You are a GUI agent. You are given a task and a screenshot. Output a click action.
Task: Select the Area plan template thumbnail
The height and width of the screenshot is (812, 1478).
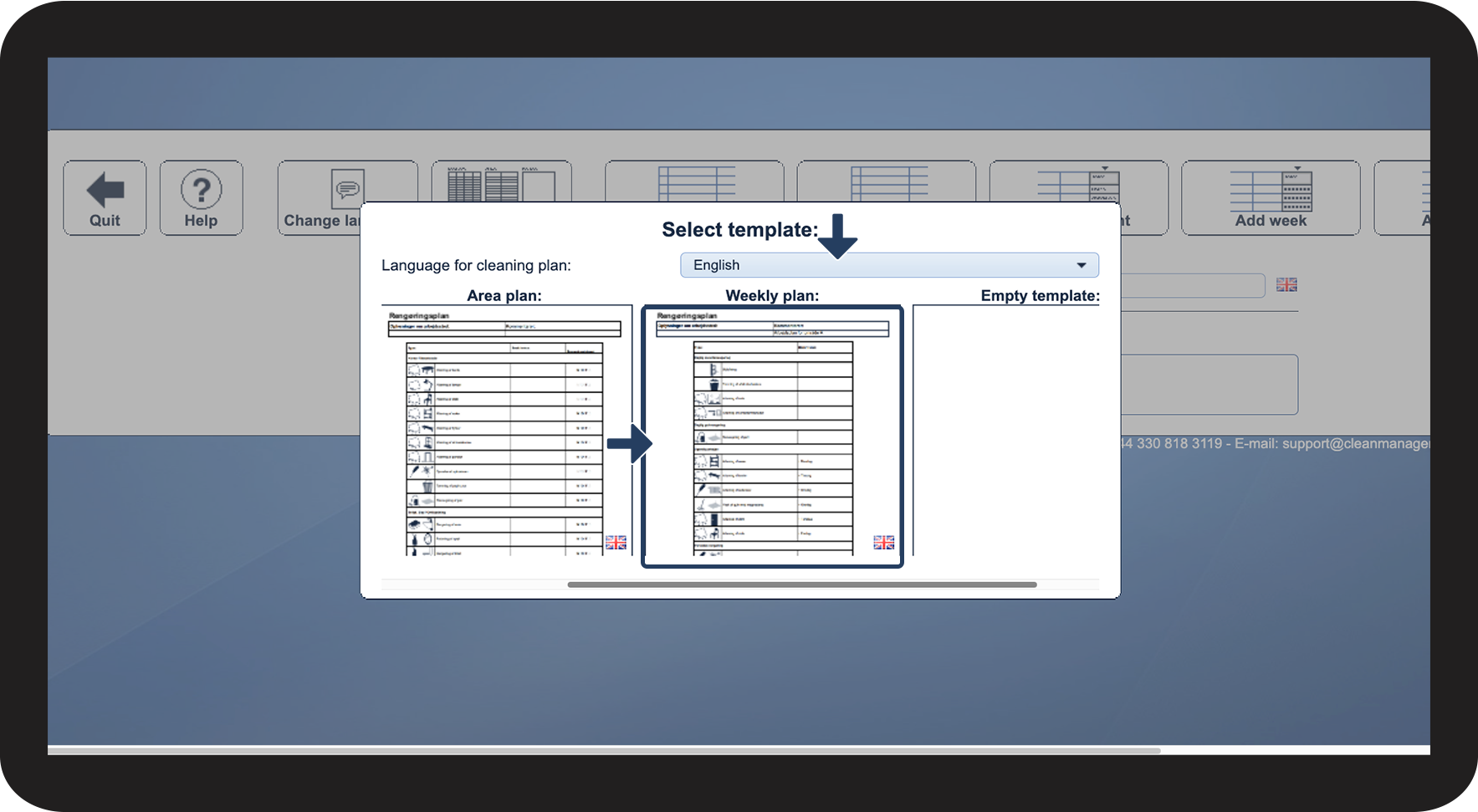pos(505,432)
